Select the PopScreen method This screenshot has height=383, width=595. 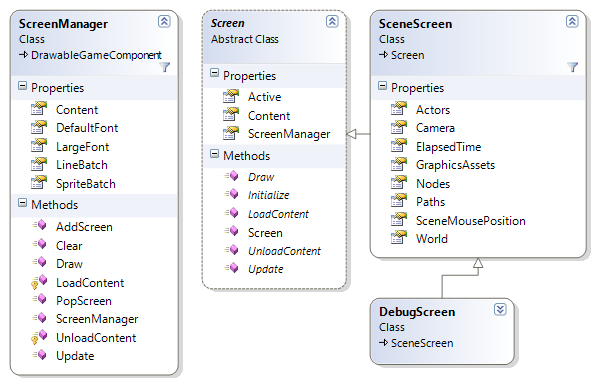(x=84, y=301)
